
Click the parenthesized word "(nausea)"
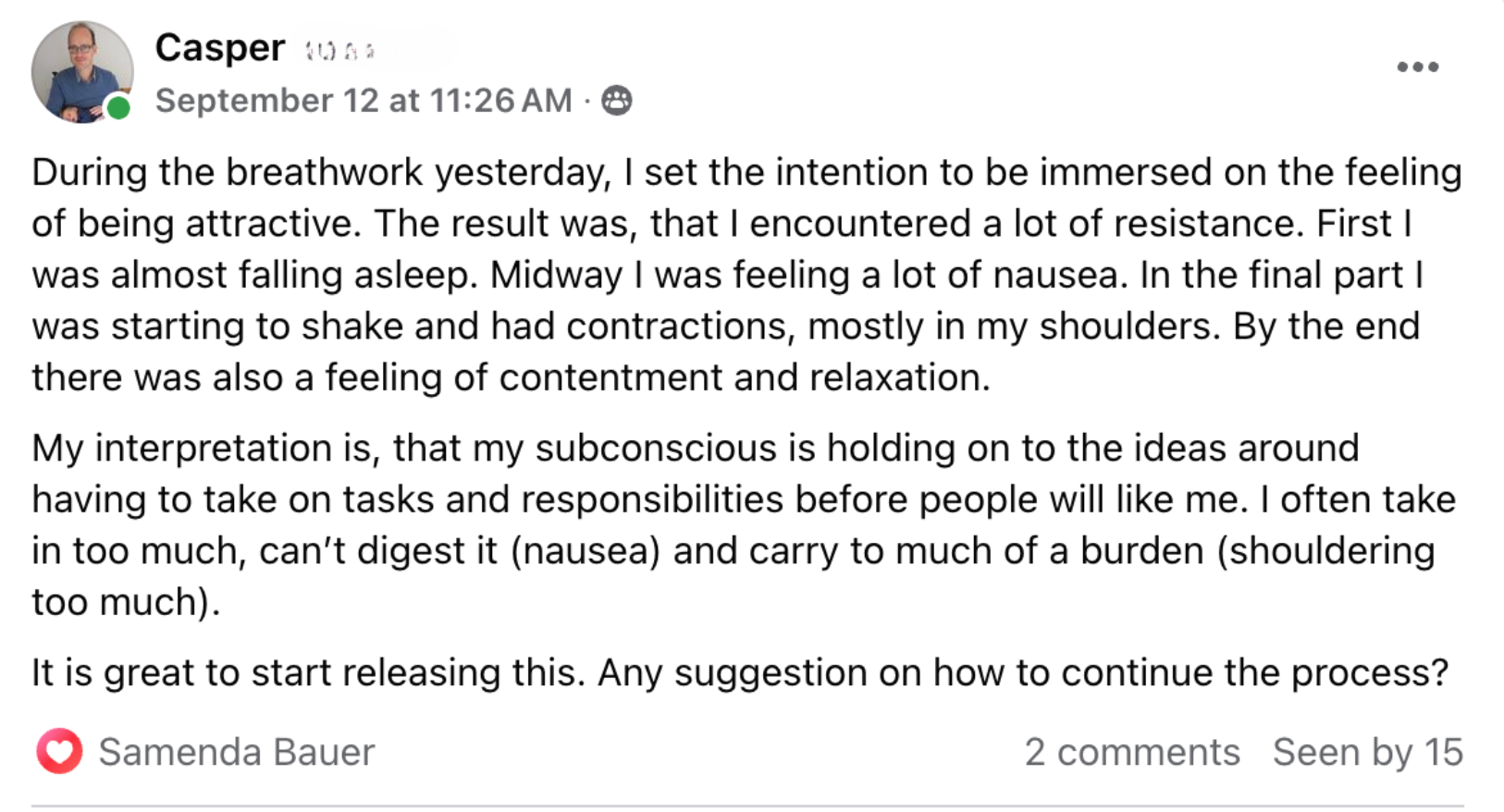[x=586, y=550]
